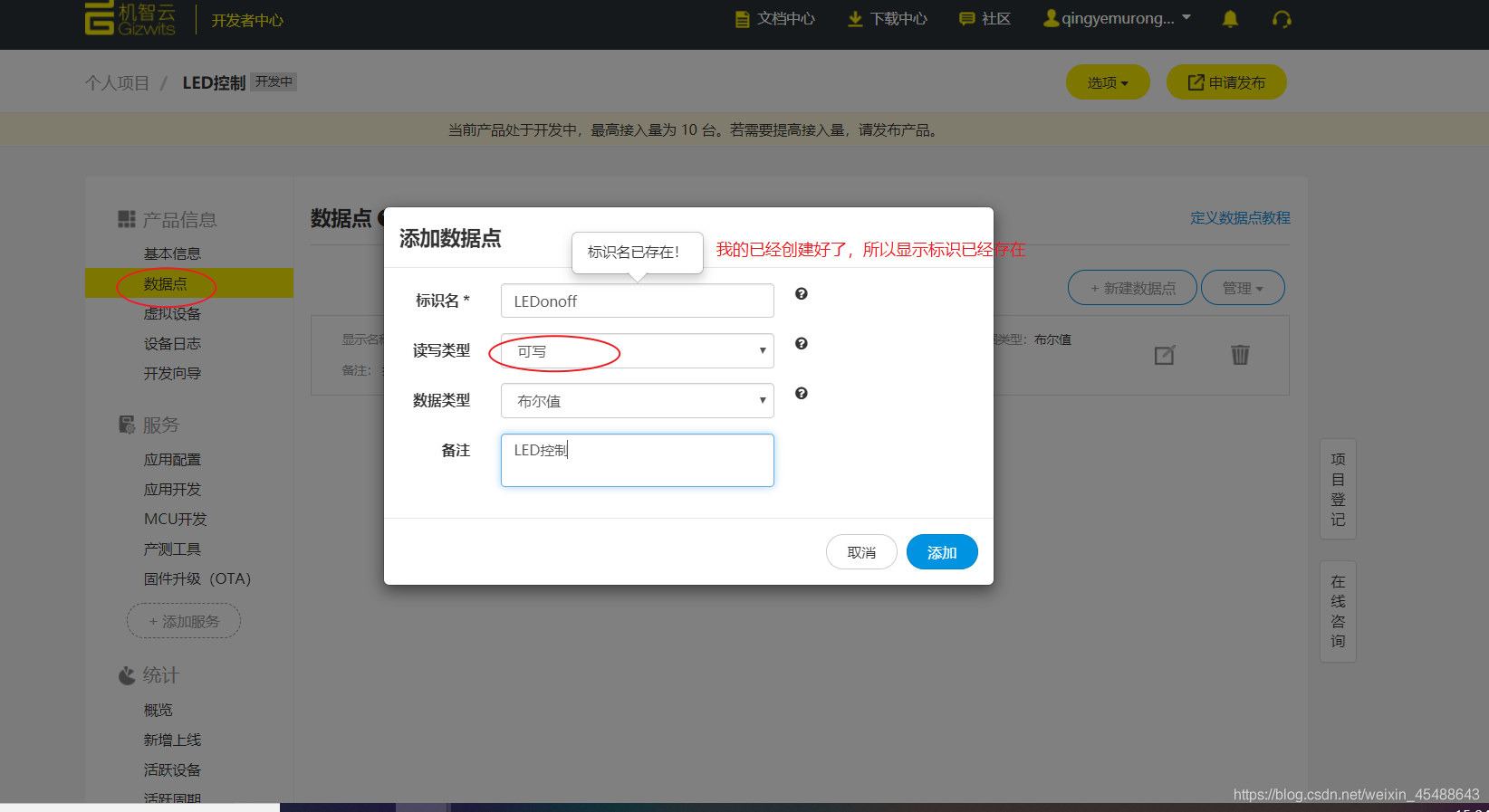Click the 添加 button in dialog
This screenshot has width=1489, height=812.
pos(942,552)
